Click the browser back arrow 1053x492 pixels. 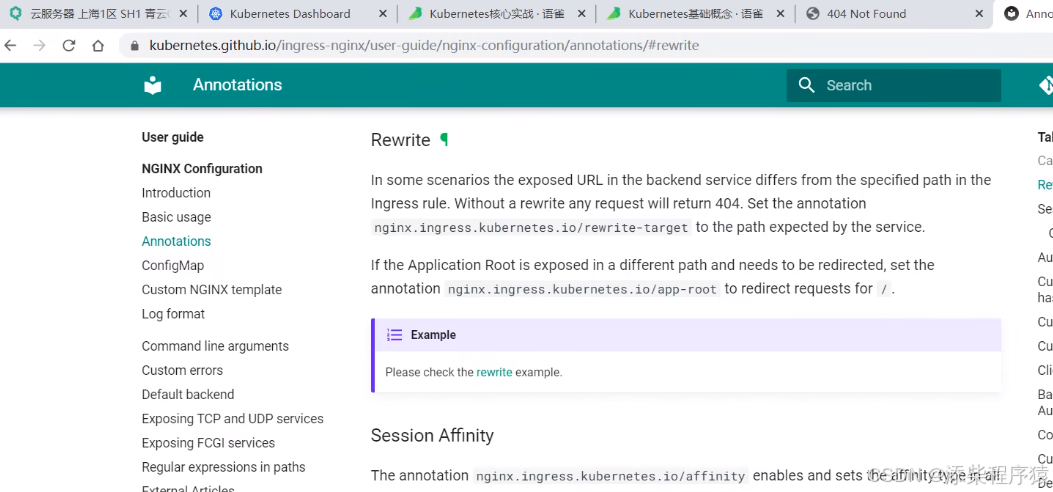9,46
